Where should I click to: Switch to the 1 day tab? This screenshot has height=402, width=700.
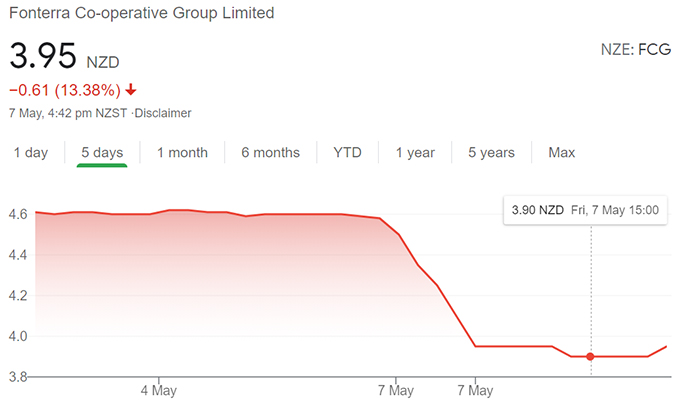(x=30, y=153)
